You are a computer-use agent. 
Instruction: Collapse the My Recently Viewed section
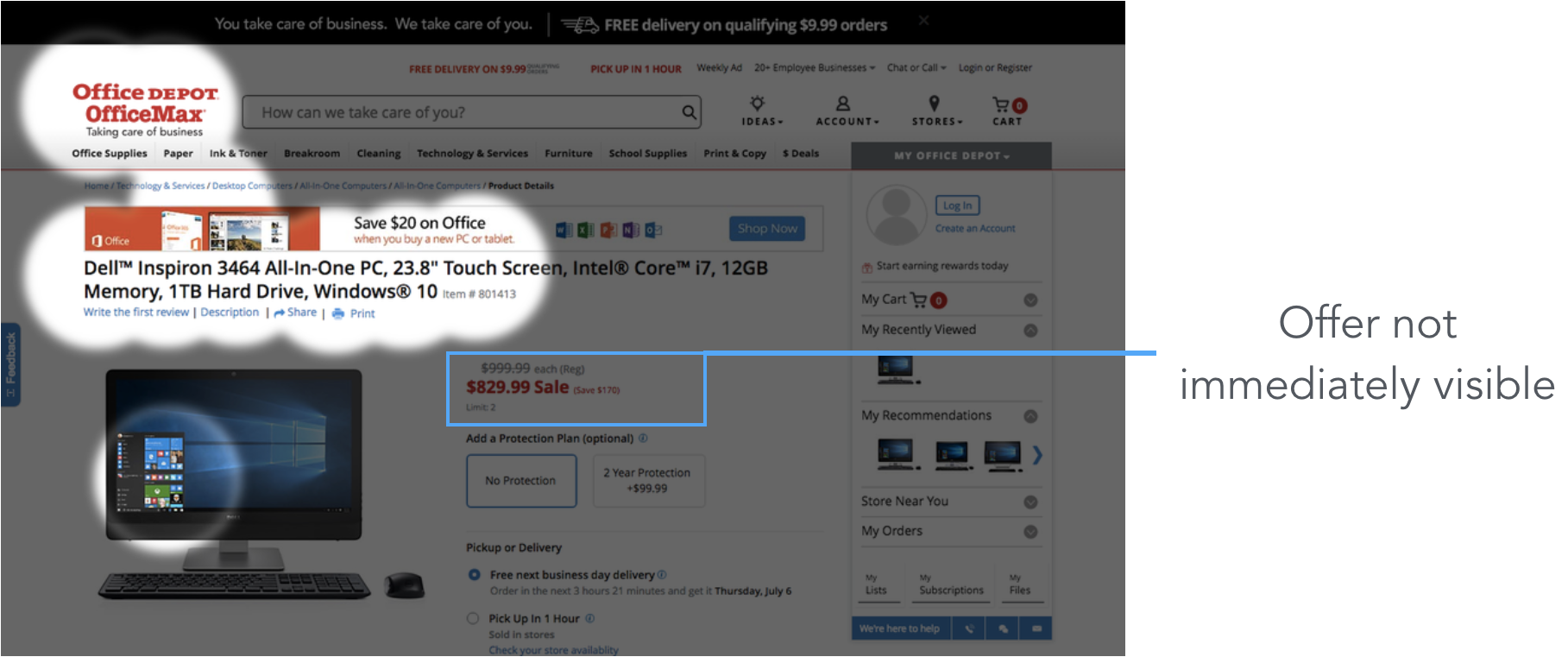[1030, 331]
